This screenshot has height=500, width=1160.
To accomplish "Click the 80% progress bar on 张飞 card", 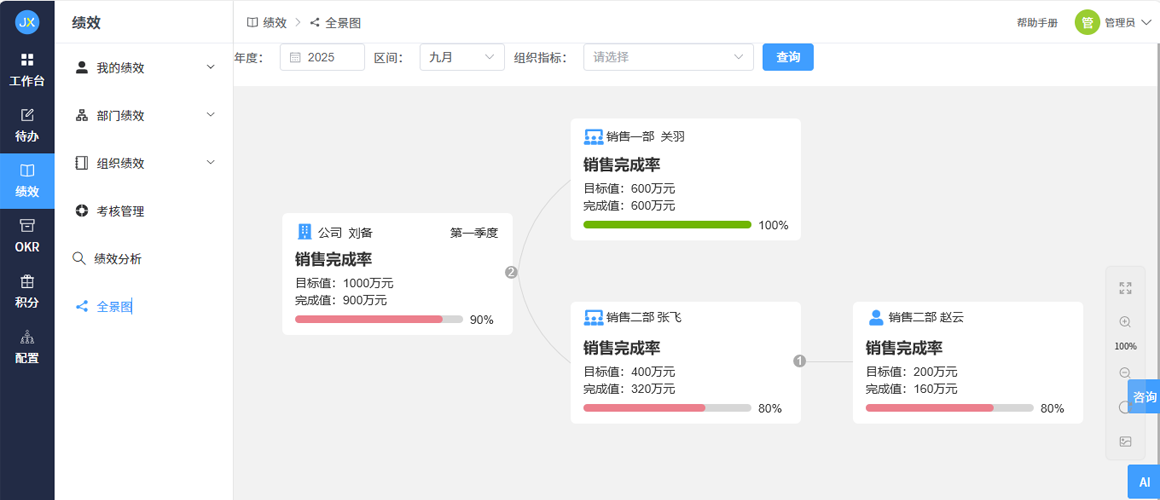I will pyautogui.click(x=667, y=408).
